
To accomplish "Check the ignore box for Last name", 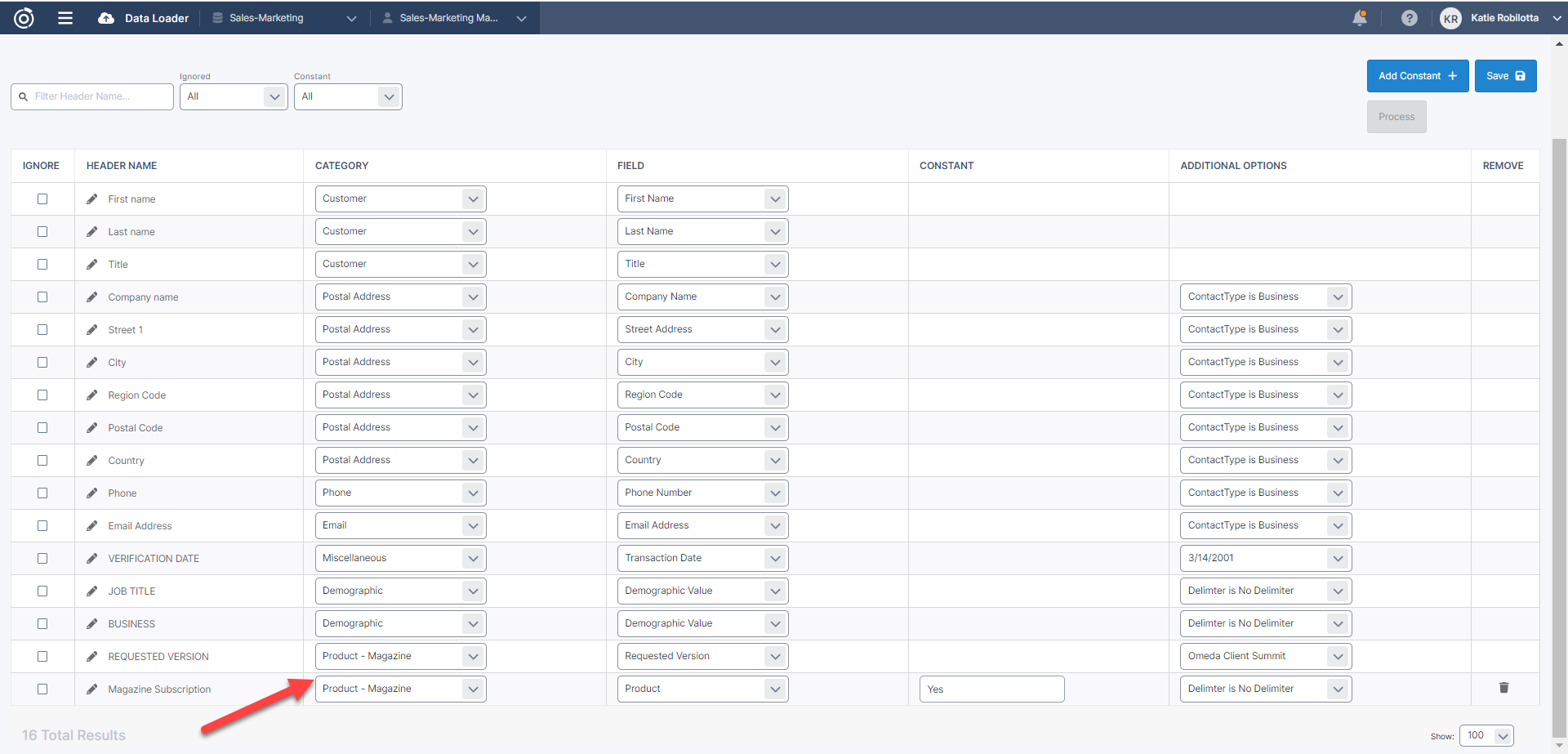I will click(42, 232).
